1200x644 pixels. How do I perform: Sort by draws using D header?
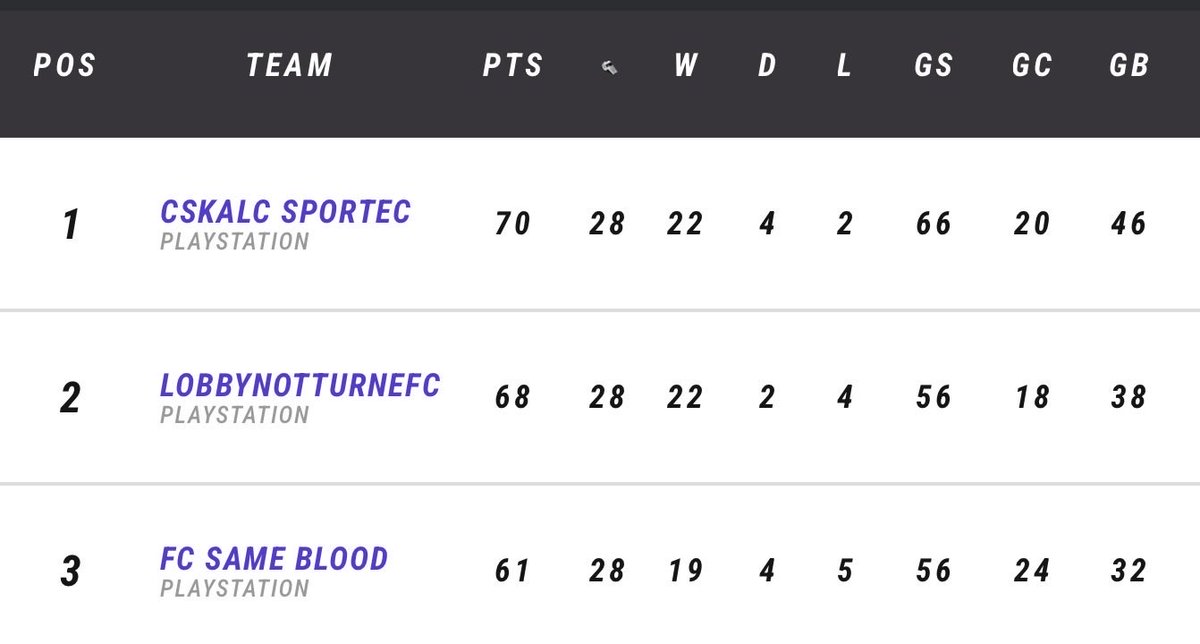[x=767, y=66]
